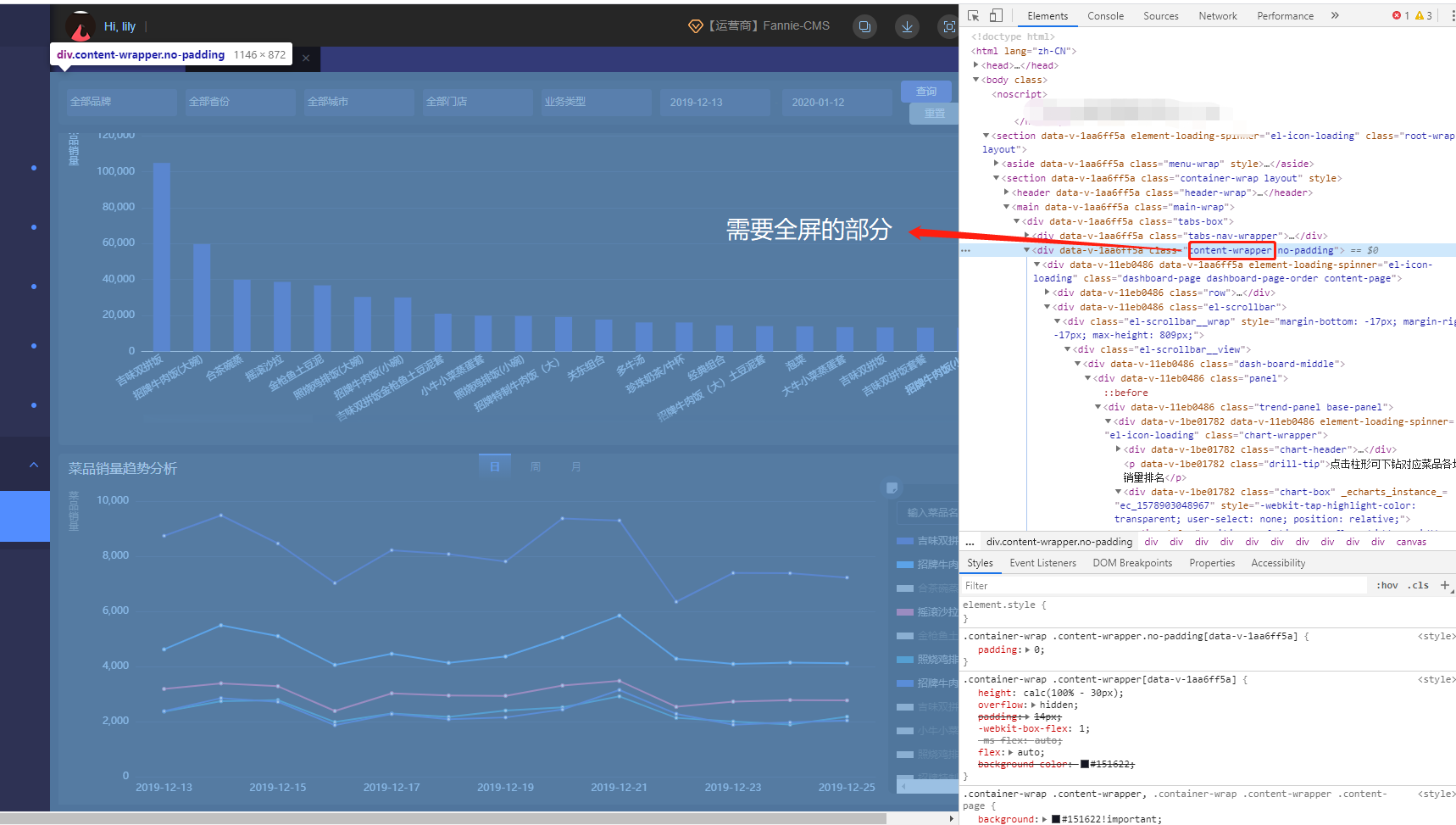Select the 周 (week) view in trend chart
This screenshot has height=825, width=1456.
[x=536, y=466]
